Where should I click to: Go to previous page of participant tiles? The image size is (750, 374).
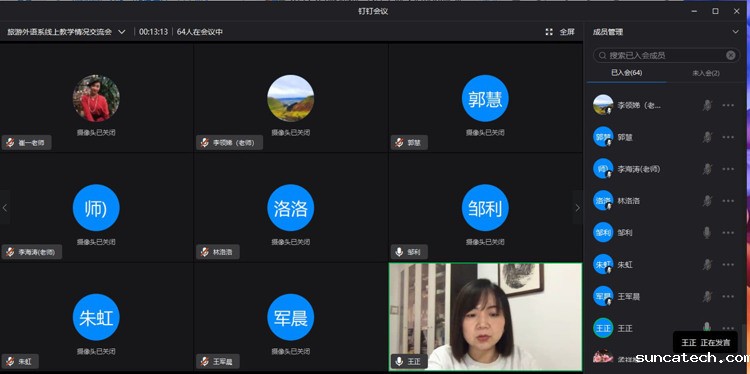tap(5, 208)
